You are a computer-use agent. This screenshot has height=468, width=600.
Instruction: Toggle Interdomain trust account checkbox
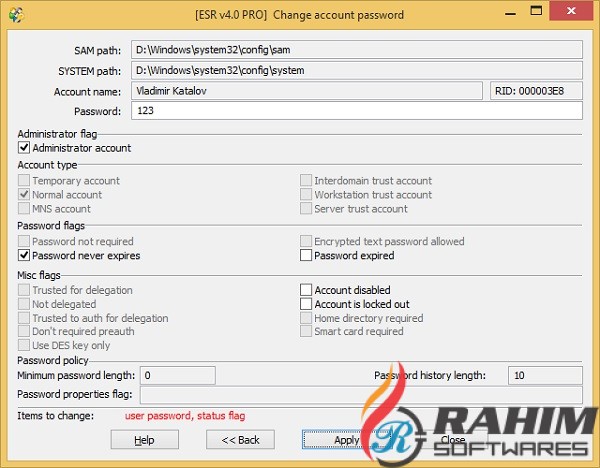[306, 180]
